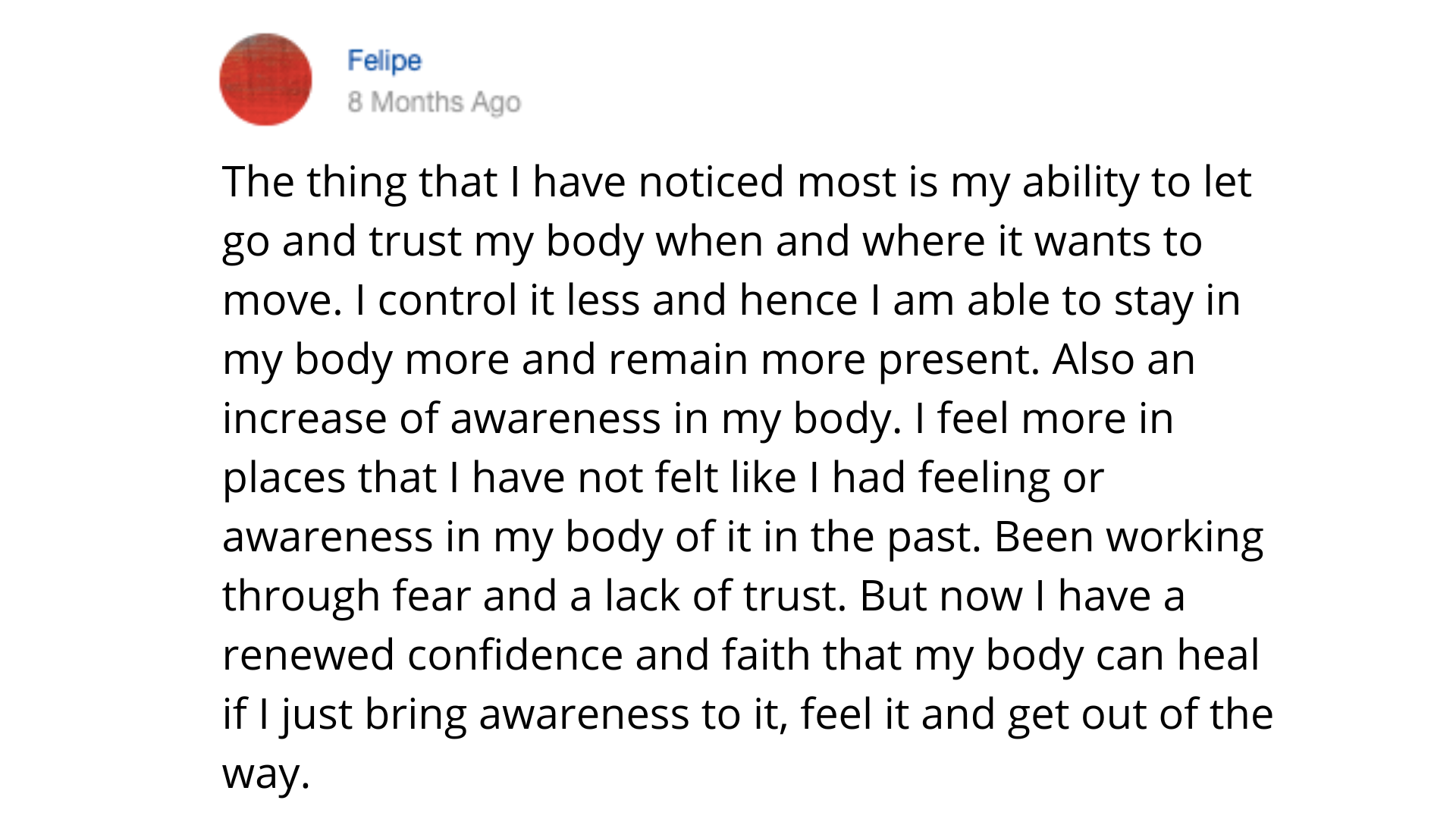Click Felipe's red profile avatar
The height and width of the screenshot is (819, 1456).
(265, 80)
